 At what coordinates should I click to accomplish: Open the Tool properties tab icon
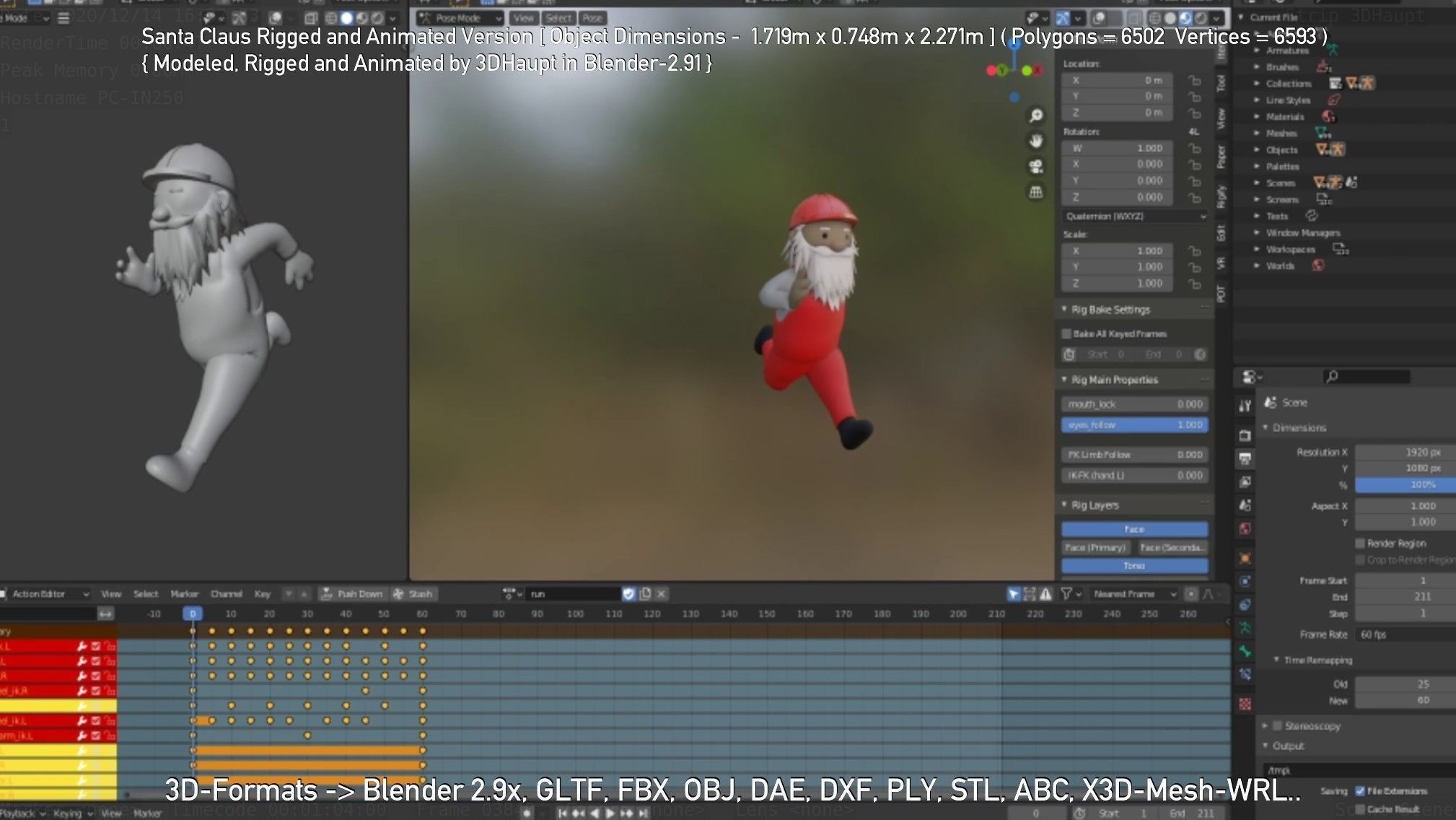click(x=1245, y=406)
